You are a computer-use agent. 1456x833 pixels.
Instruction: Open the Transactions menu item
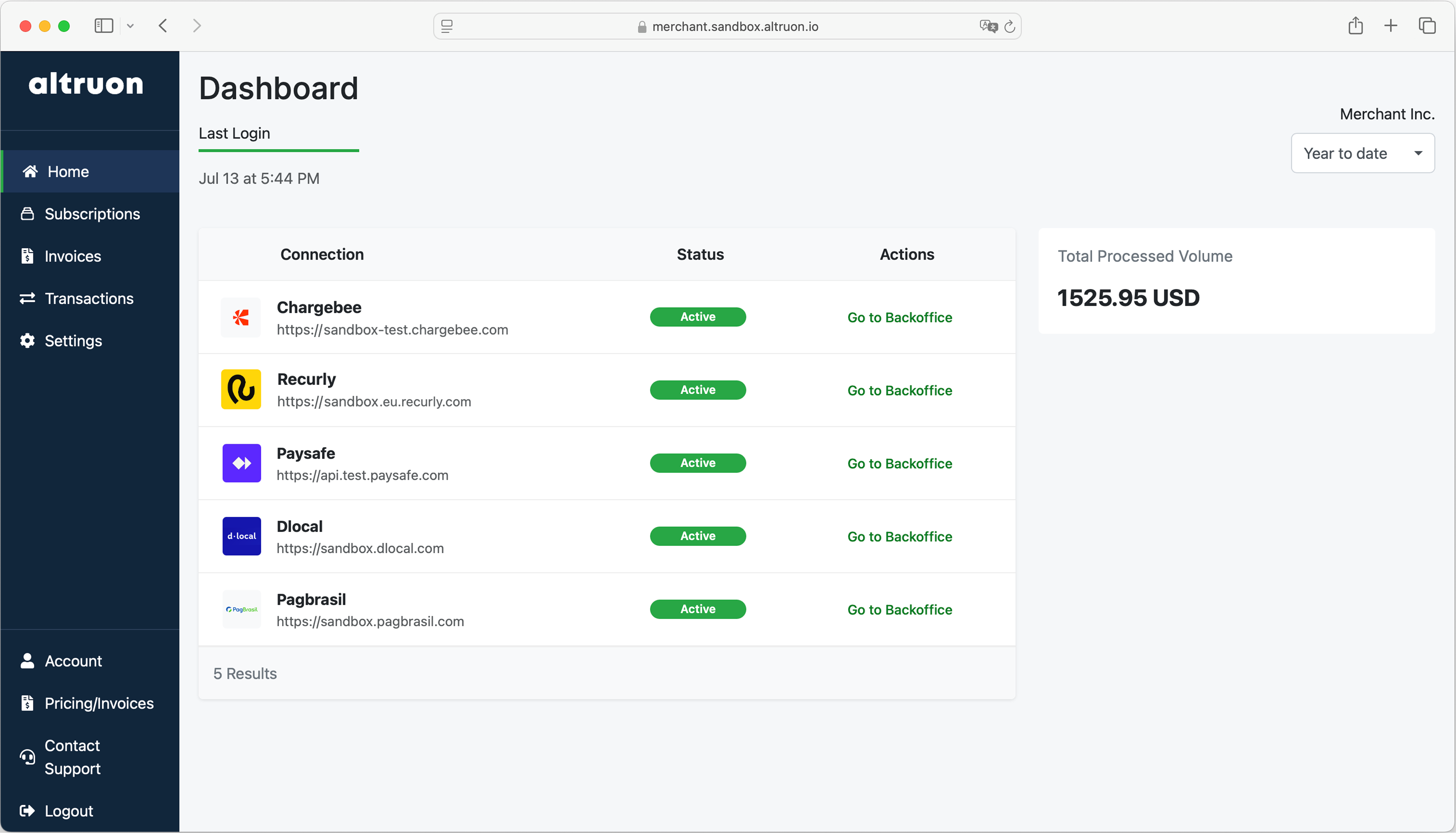point(90,299)
